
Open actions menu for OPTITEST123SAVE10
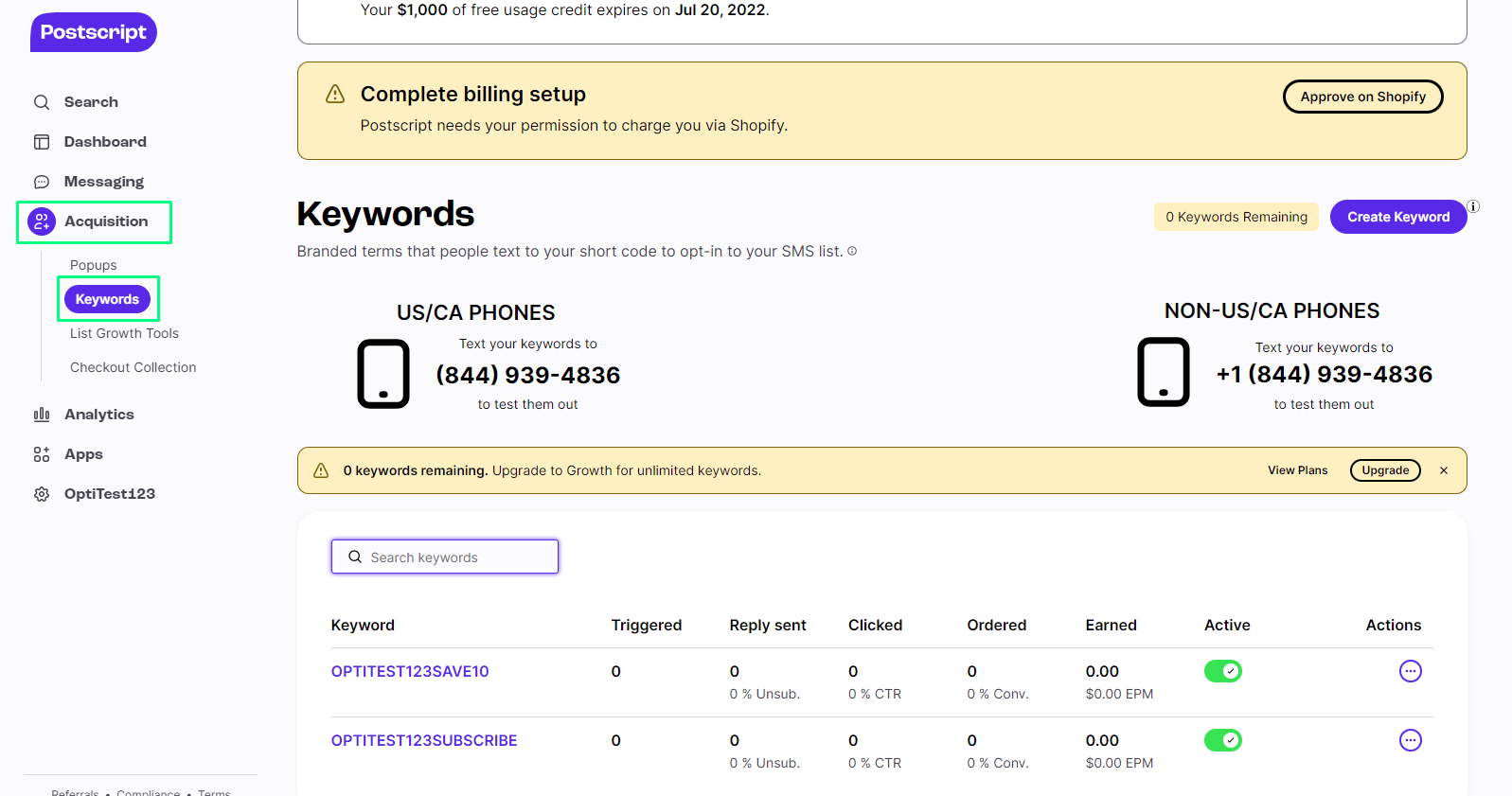click(1410, 671)
